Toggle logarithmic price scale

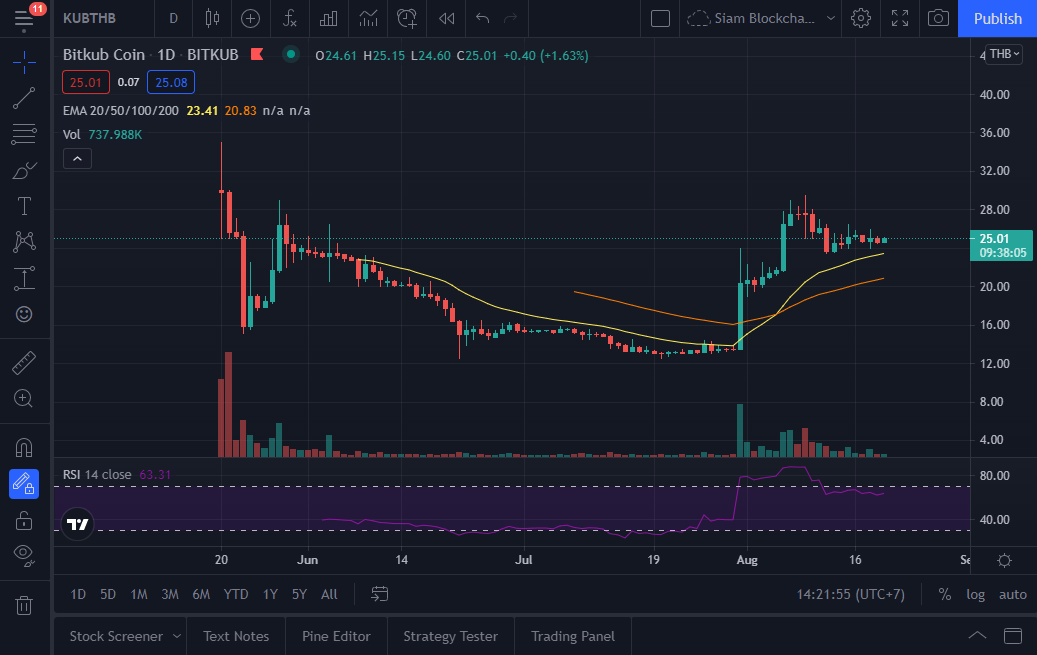coord(975,594)
